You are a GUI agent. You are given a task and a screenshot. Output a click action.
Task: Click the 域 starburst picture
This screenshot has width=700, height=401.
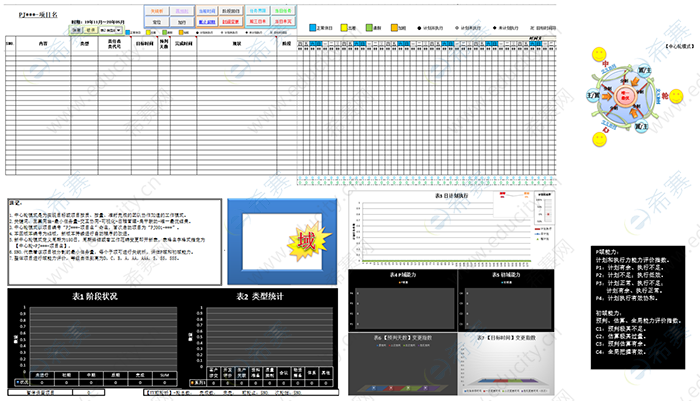(307, 241)
